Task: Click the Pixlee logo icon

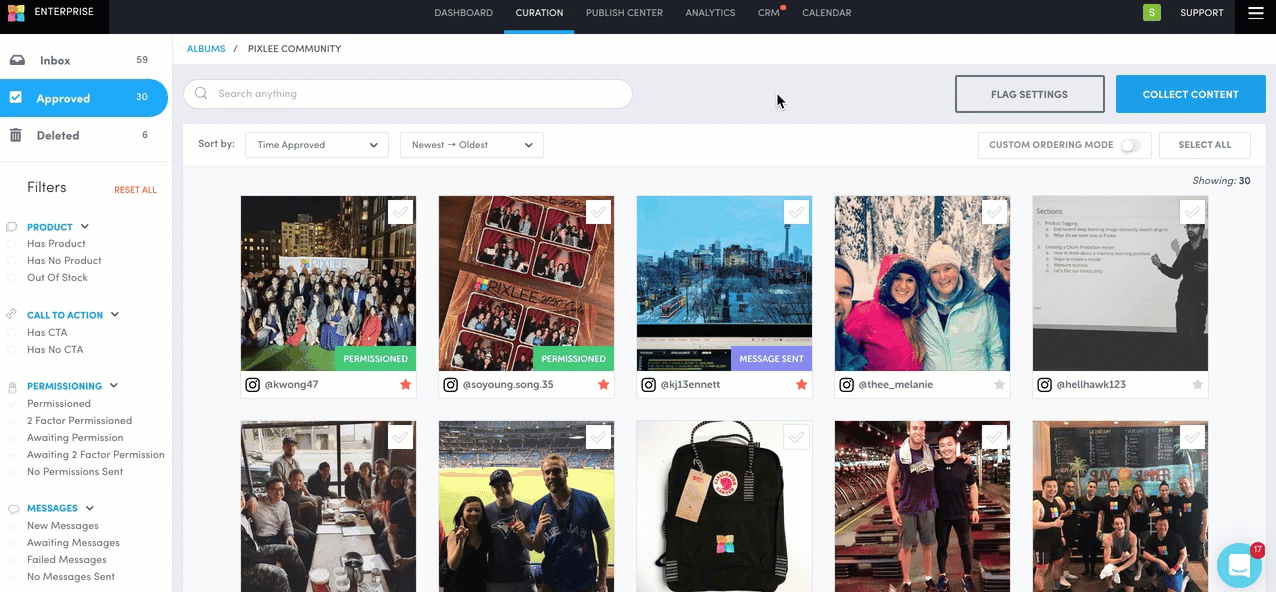Action: [x=15, y=13]
